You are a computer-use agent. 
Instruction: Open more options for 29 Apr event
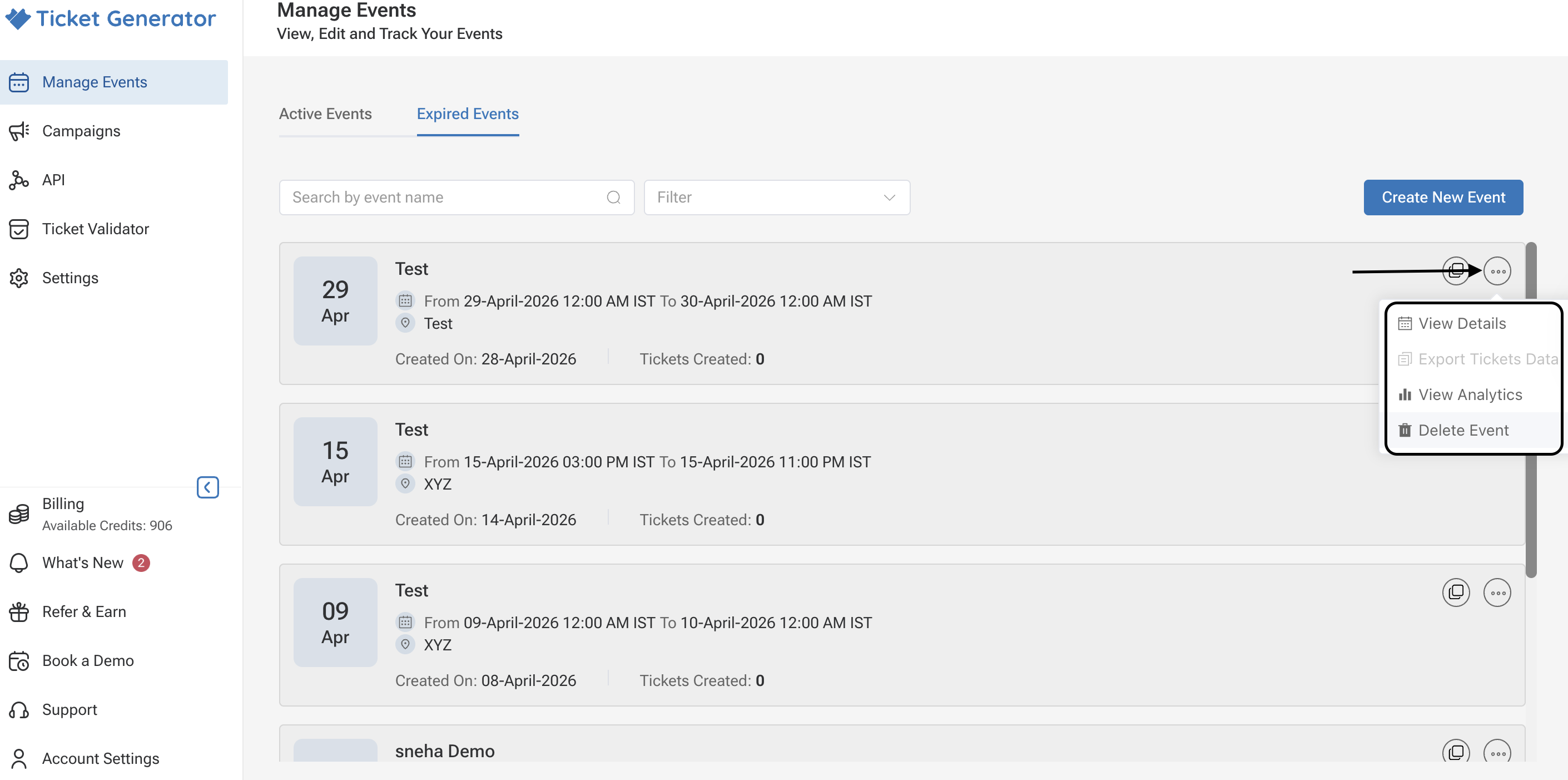point(1497,271)
